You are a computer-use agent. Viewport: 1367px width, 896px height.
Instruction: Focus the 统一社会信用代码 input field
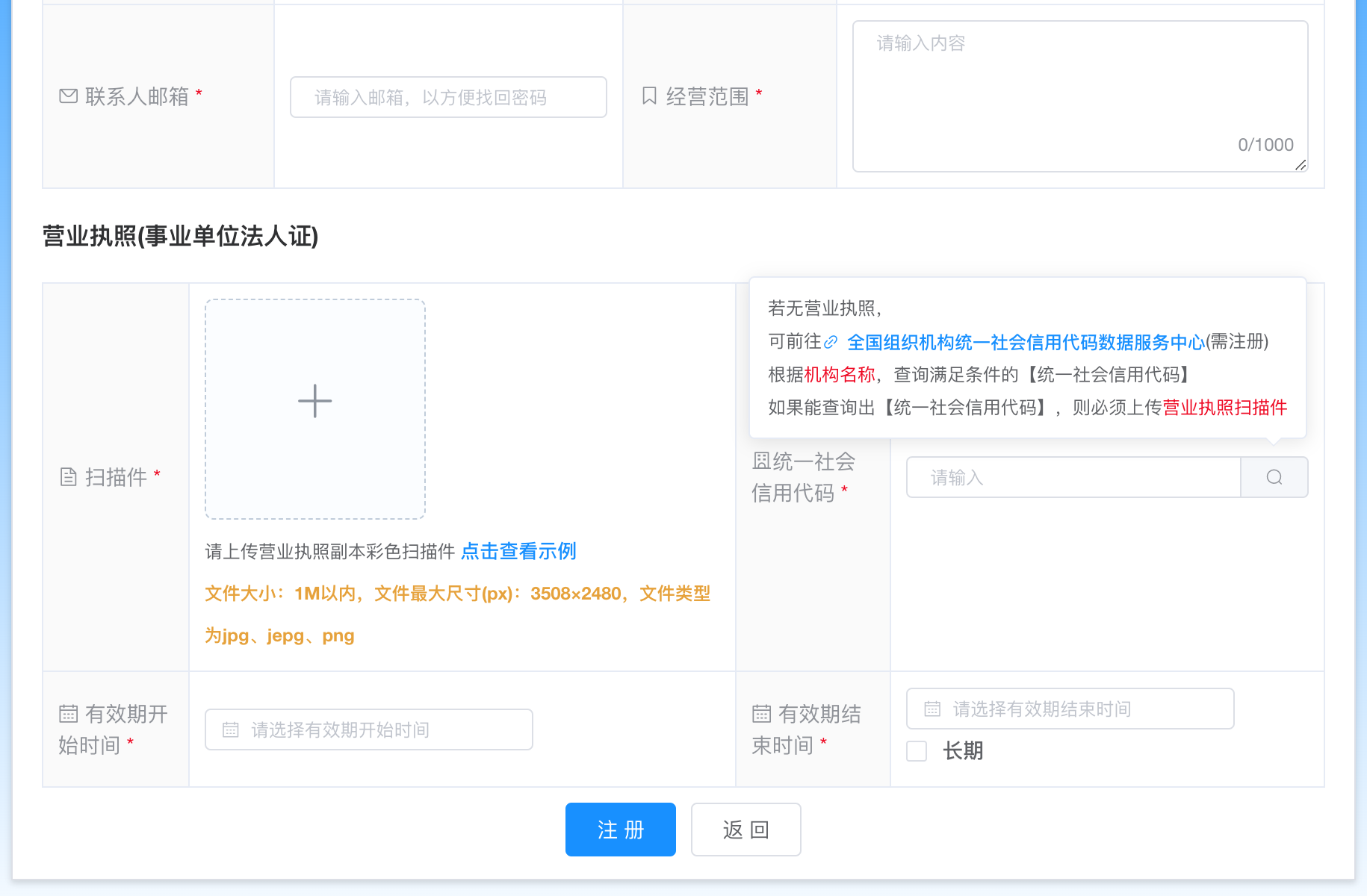(1073, 477)
